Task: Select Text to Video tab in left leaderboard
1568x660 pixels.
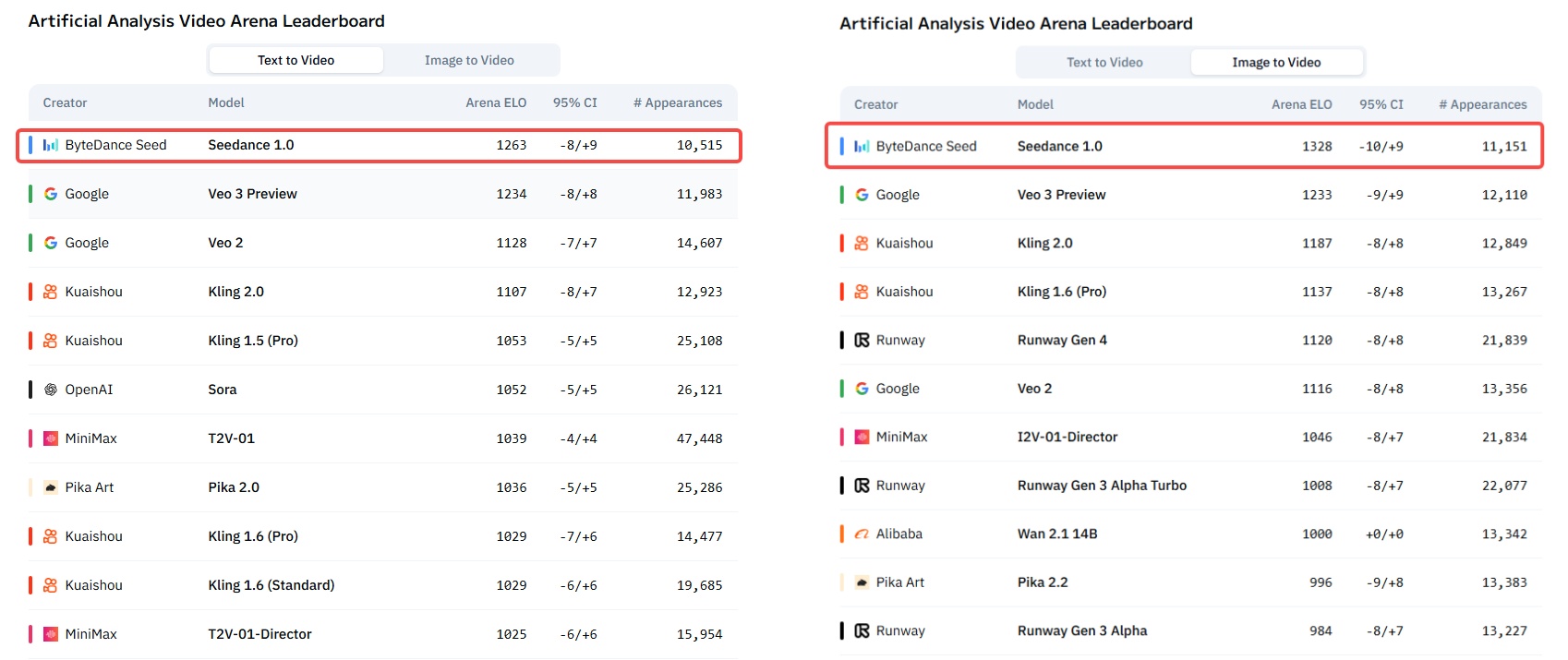Action: [x=296, y=60]
